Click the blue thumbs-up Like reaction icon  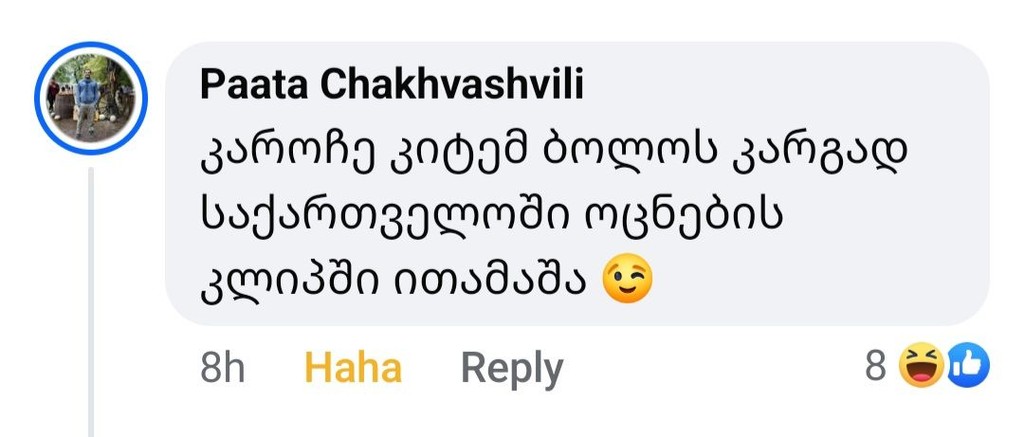click(x=966, y=368)
